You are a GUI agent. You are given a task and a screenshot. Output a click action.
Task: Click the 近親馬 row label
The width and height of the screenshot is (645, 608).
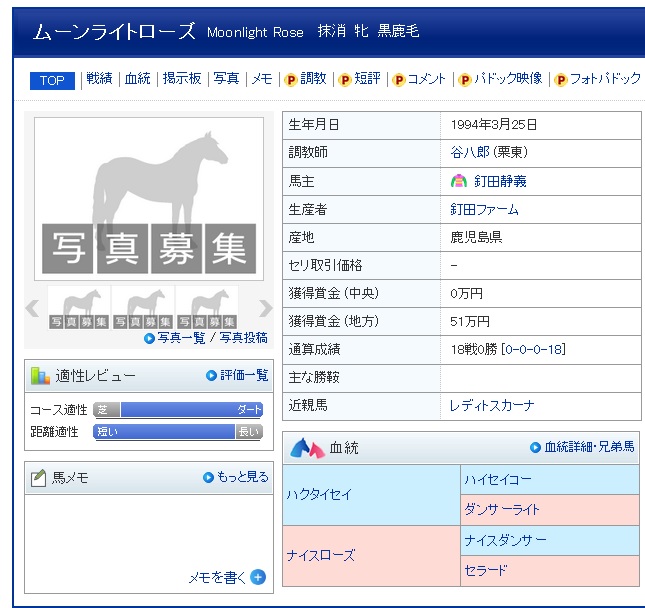coord(308,406)
